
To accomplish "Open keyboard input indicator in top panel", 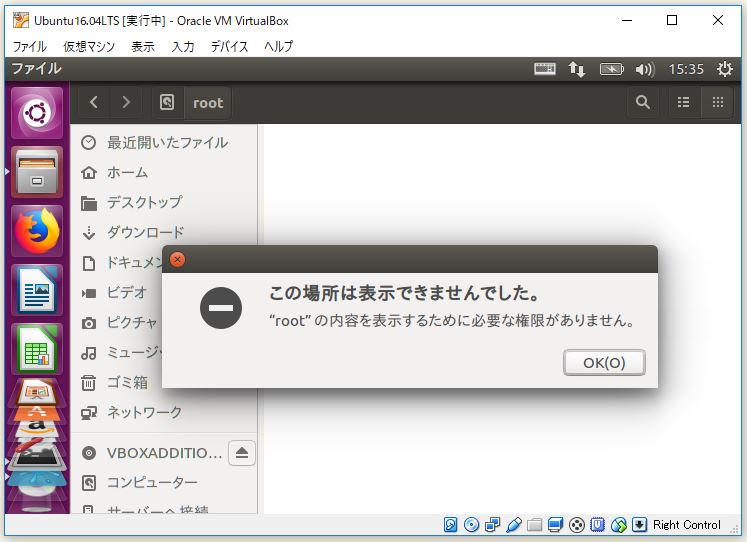I will 545,69.
